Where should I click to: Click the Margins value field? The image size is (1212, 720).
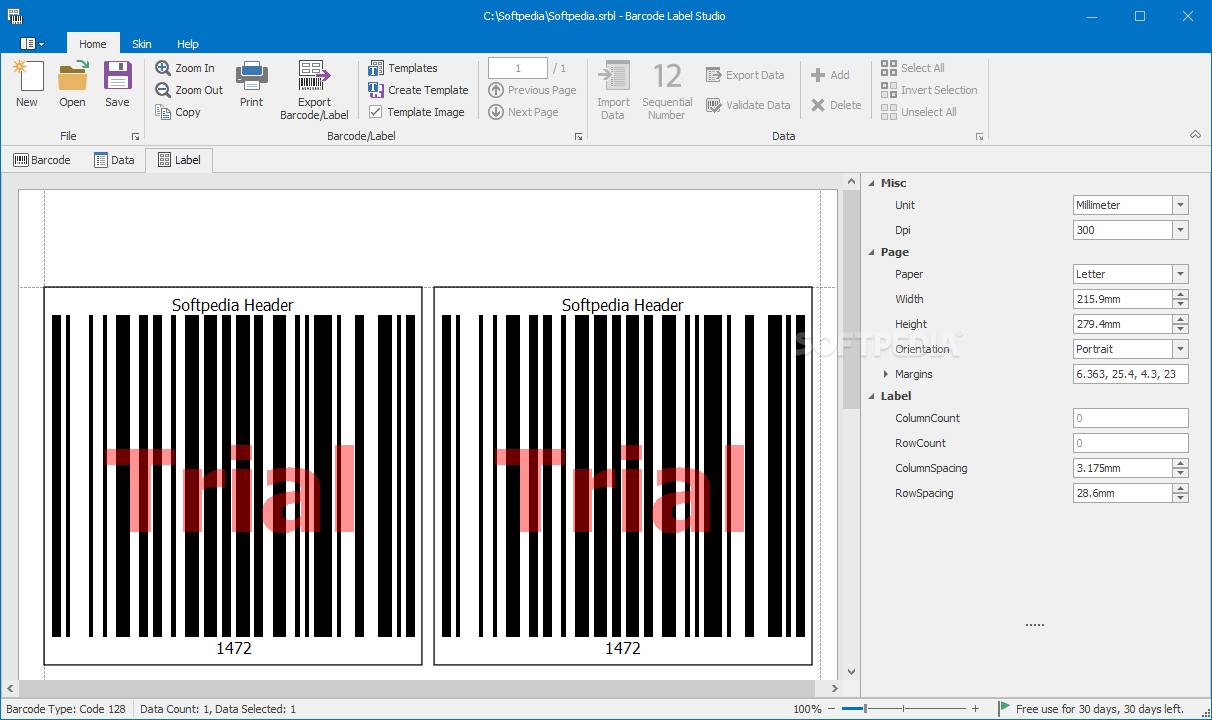pos(1131,374)
